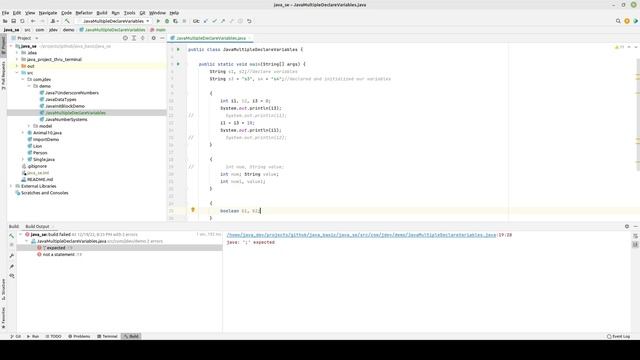Open the IDE updates orange icon

point(627,21)
